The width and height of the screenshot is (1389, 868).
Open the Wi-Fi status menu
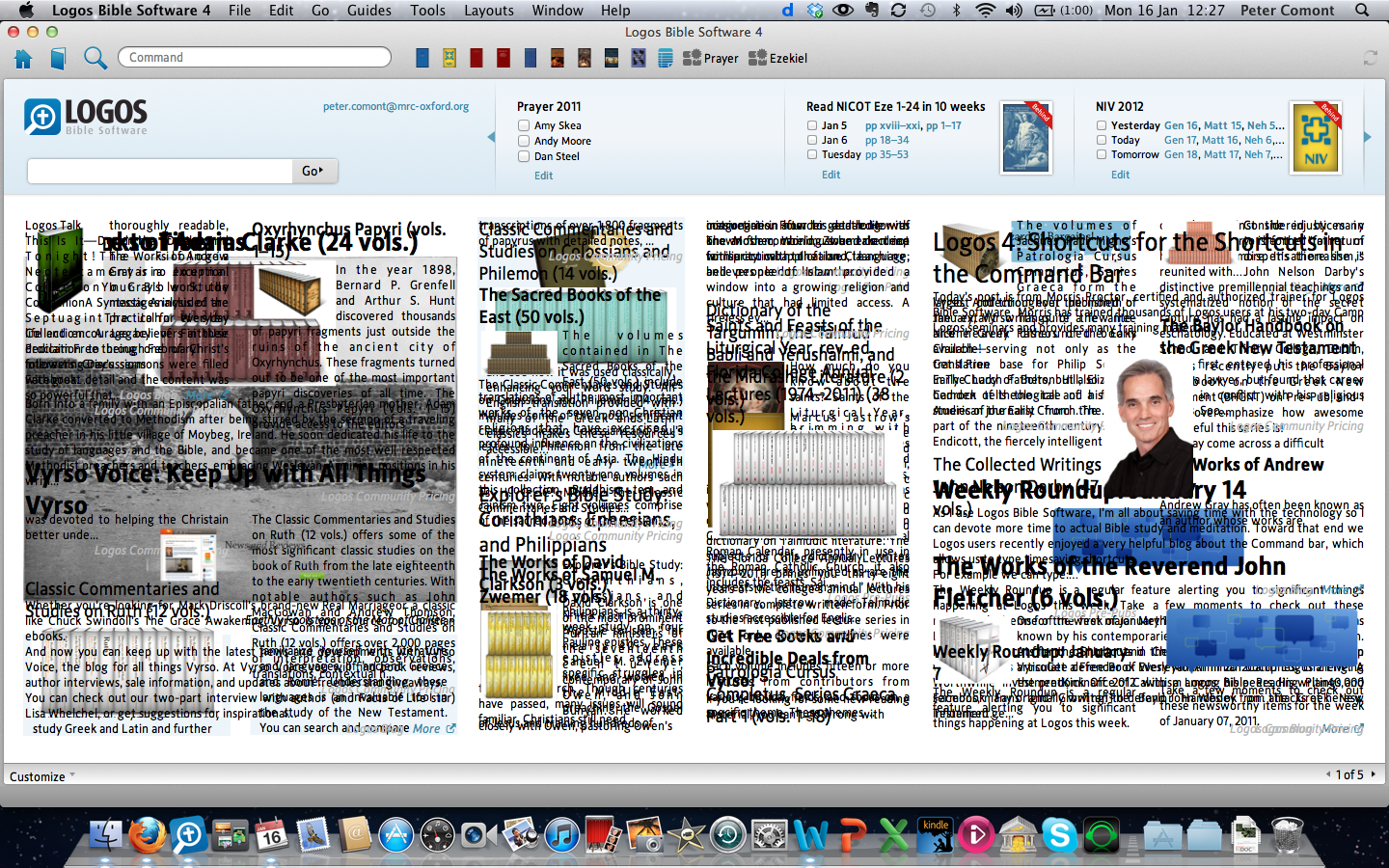point(985,11)
